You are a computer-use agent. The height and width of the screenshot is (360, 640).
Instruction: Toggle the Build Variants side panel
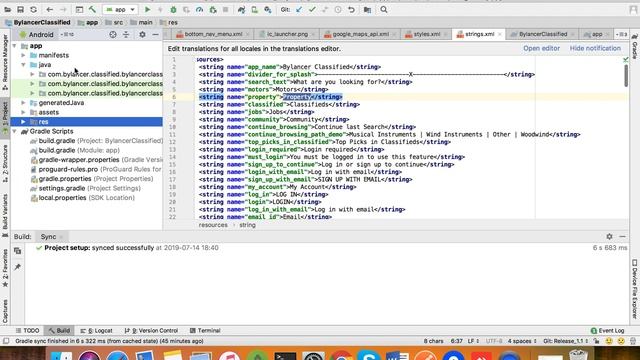[5, 216]
